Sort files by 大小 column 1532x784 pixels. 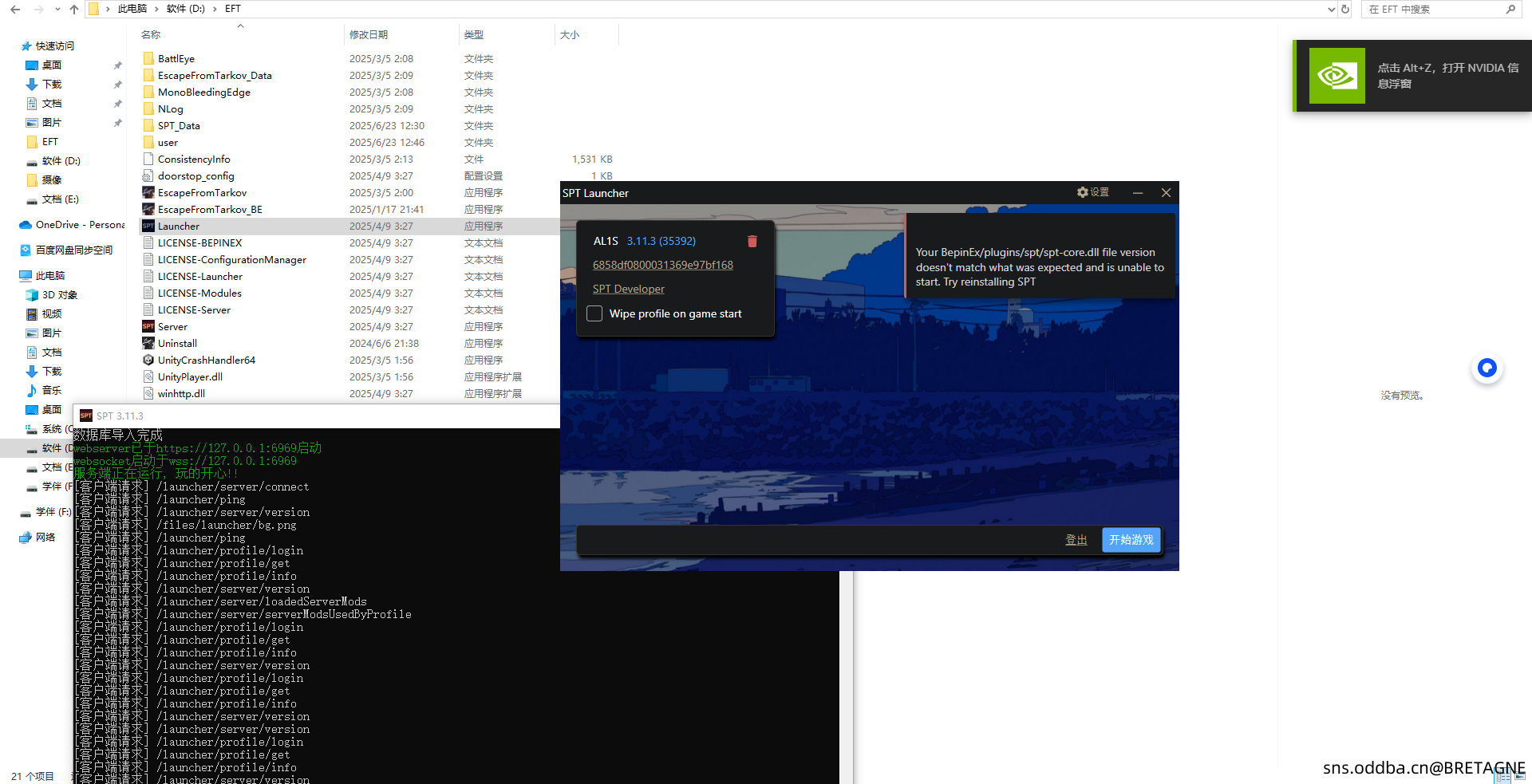[x=570, y=34]
